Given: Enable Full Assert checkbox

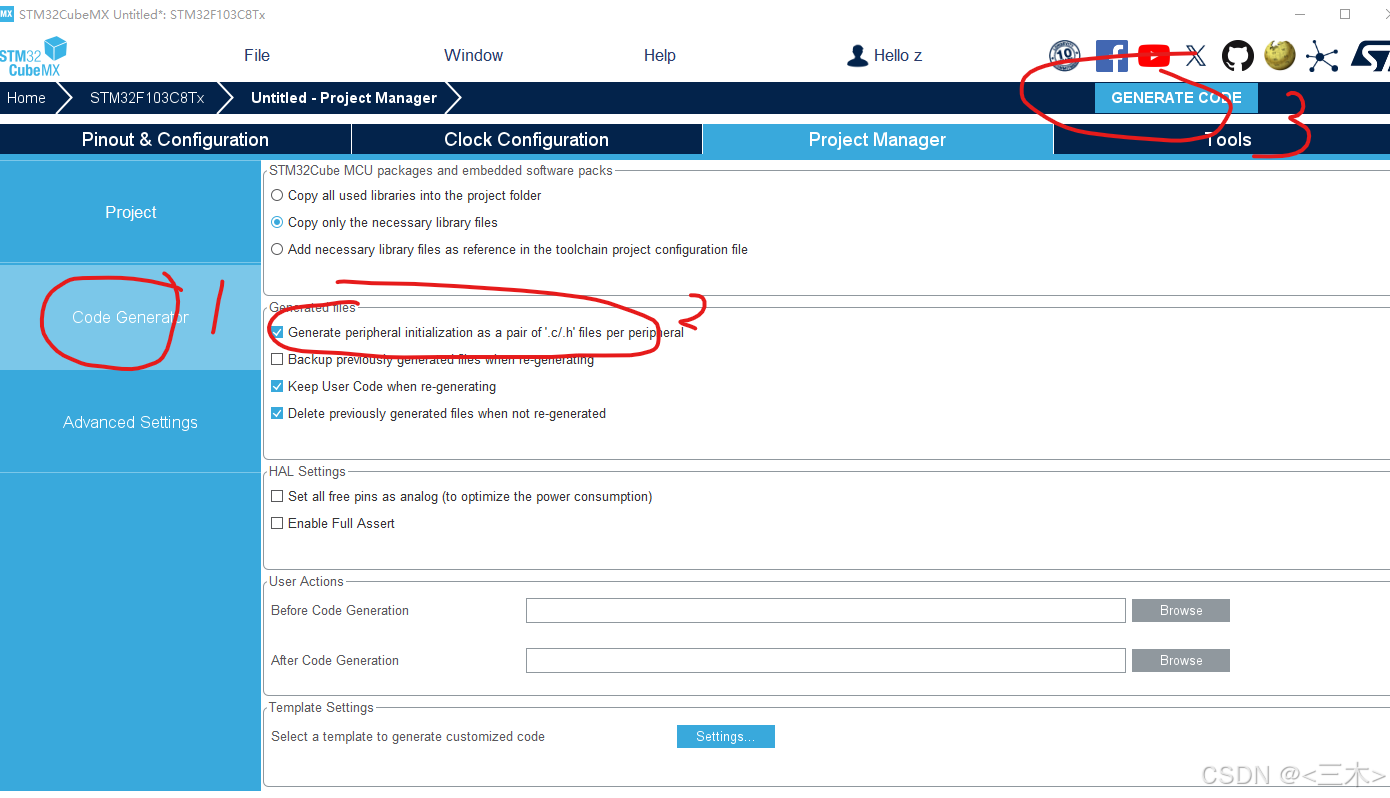Looking at the screenshot, I should (x=277, y=523).
